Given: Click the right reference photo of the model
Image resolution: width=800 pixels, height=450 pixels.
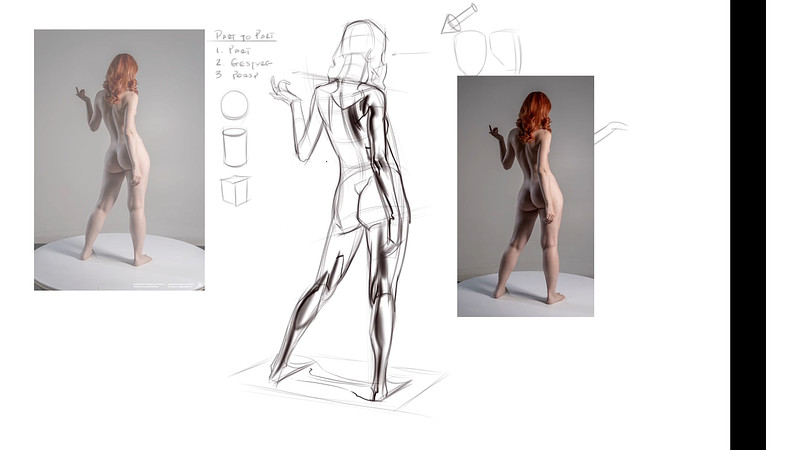Looking at the screenshot, I should tap(526, 196).
